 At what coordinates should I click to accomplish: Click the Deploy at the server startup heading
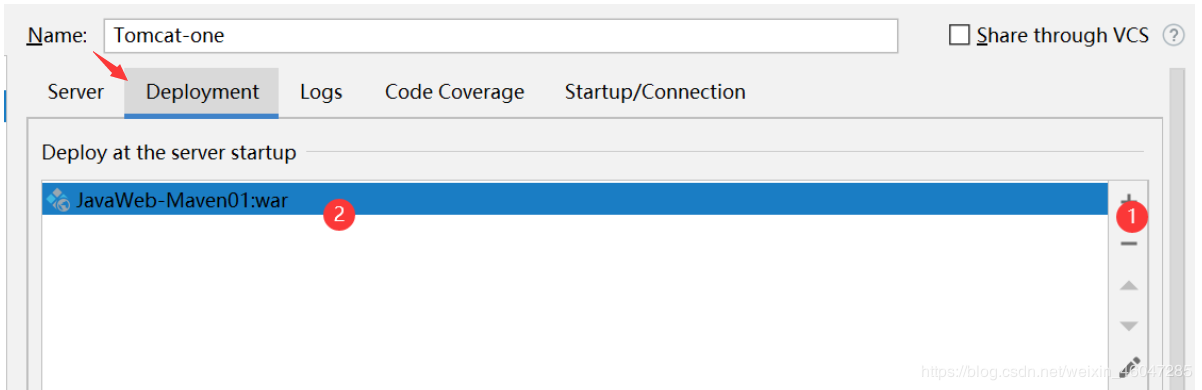point(169,153)
